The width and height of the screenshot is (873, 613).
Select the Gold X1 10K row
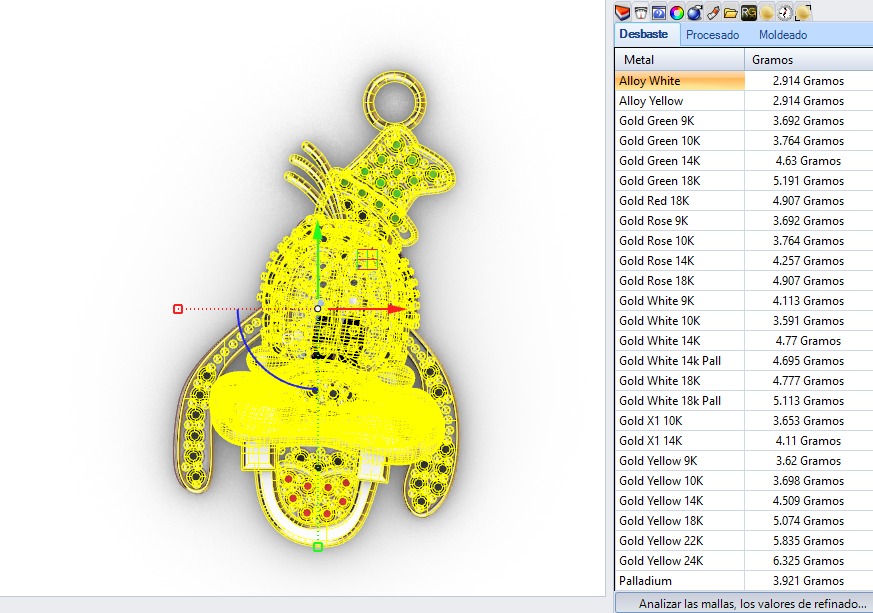point(744,421)
